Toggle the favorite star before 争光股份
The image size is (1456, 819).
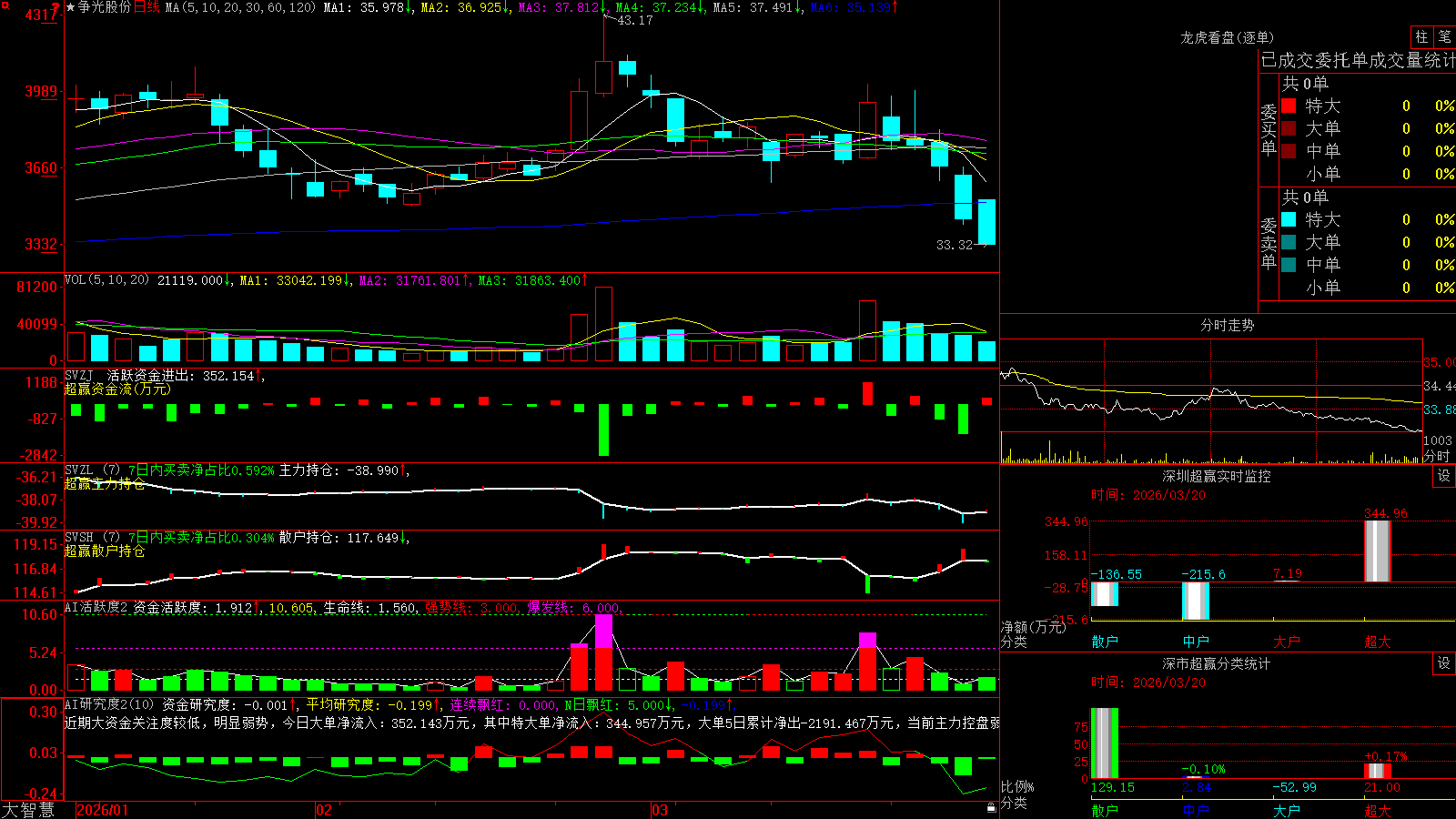[x=71, y=7]
